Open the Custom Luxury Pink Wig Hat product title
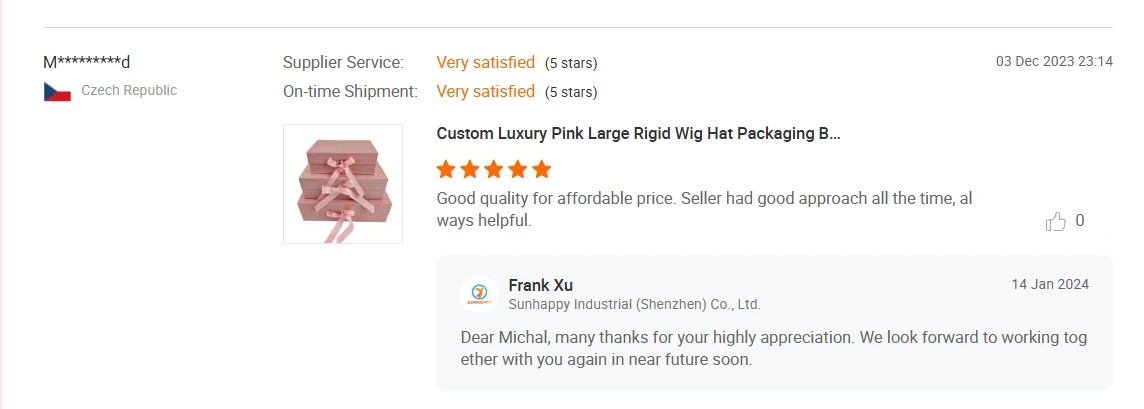Screen dimensions: 1144x409 click(638, 133)
